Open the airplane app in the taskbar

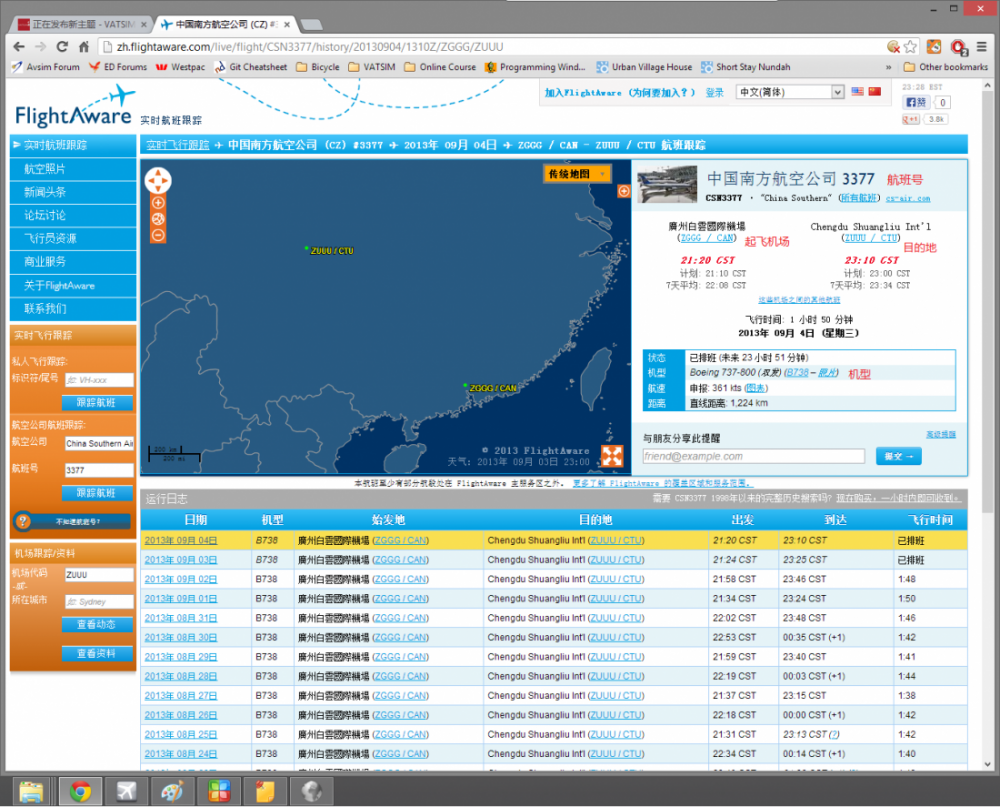pos(126,791)
